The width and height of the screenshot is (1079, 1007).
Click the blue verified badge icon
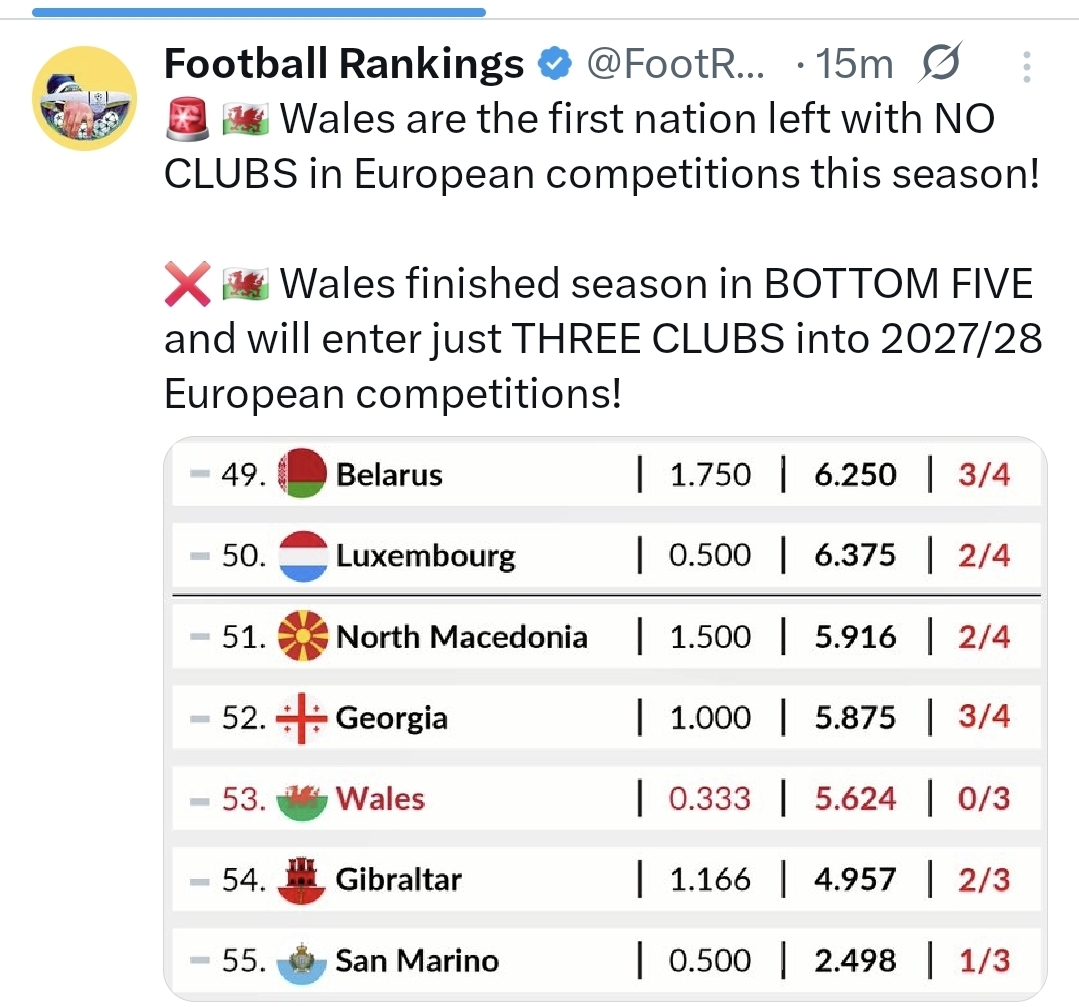pyautogui.click(x=553, y=65)
